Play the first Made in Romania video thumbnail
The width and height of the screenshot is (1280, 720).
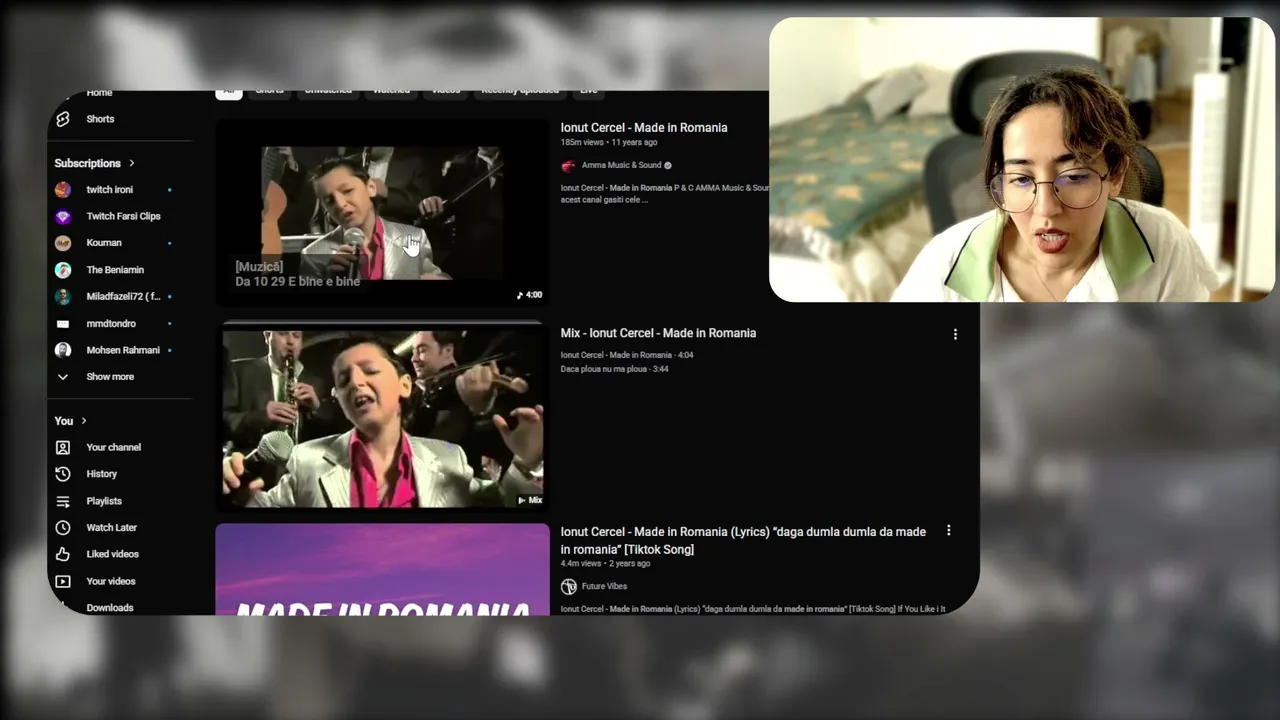[382, 212]
